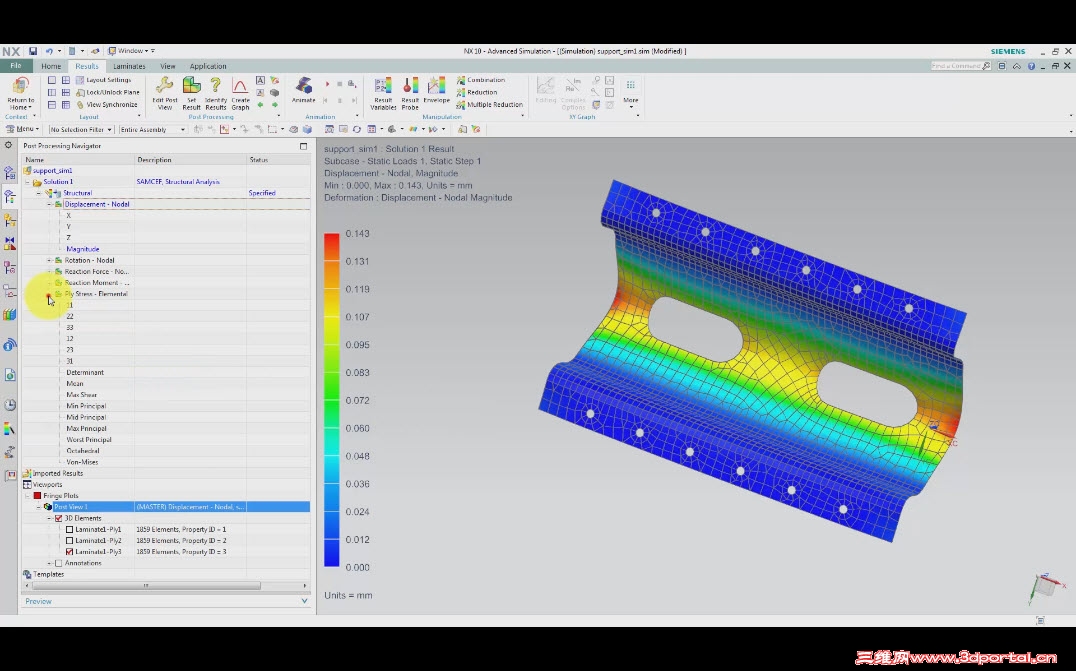Click the red band of color legend
This screenshot has width=1076, height=671.
coord(331,246)
